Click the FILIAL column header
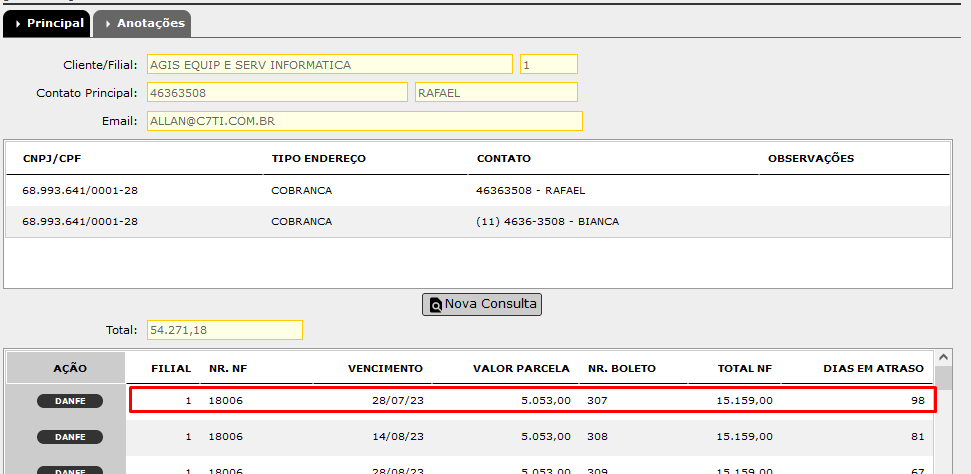 tap(172, 369)
